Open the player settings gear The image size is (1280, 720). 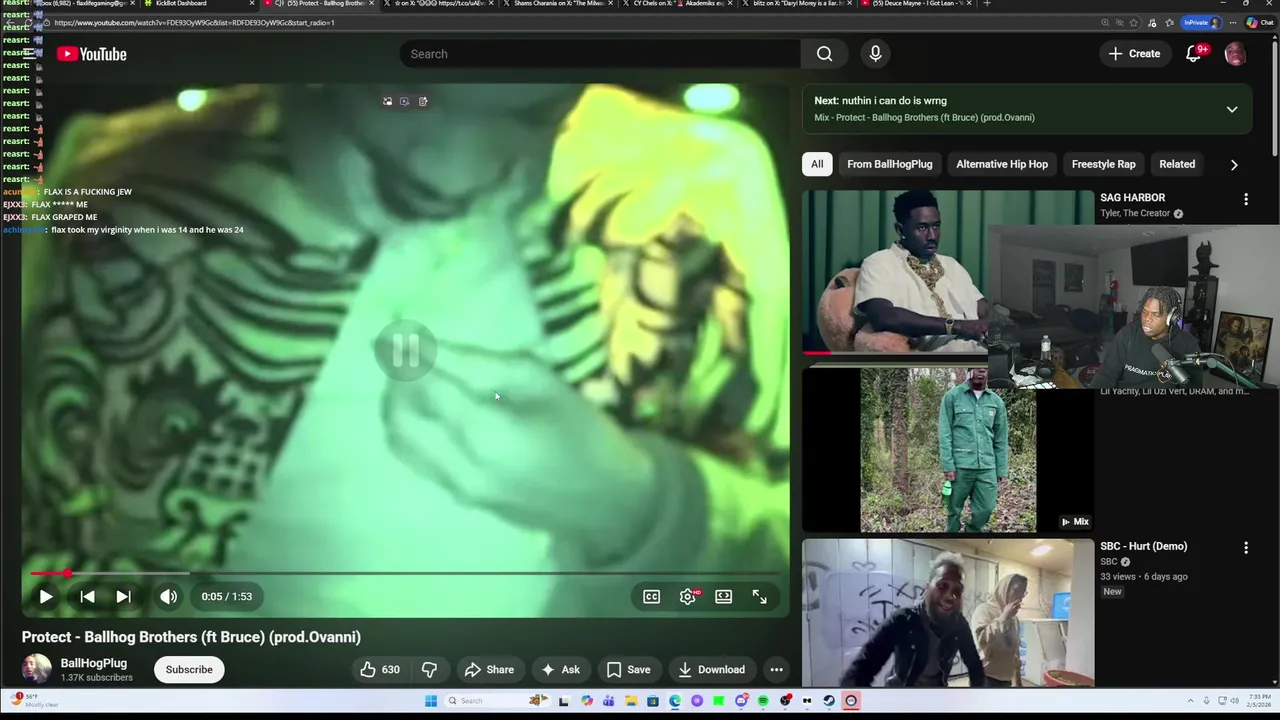coord(688,596)
